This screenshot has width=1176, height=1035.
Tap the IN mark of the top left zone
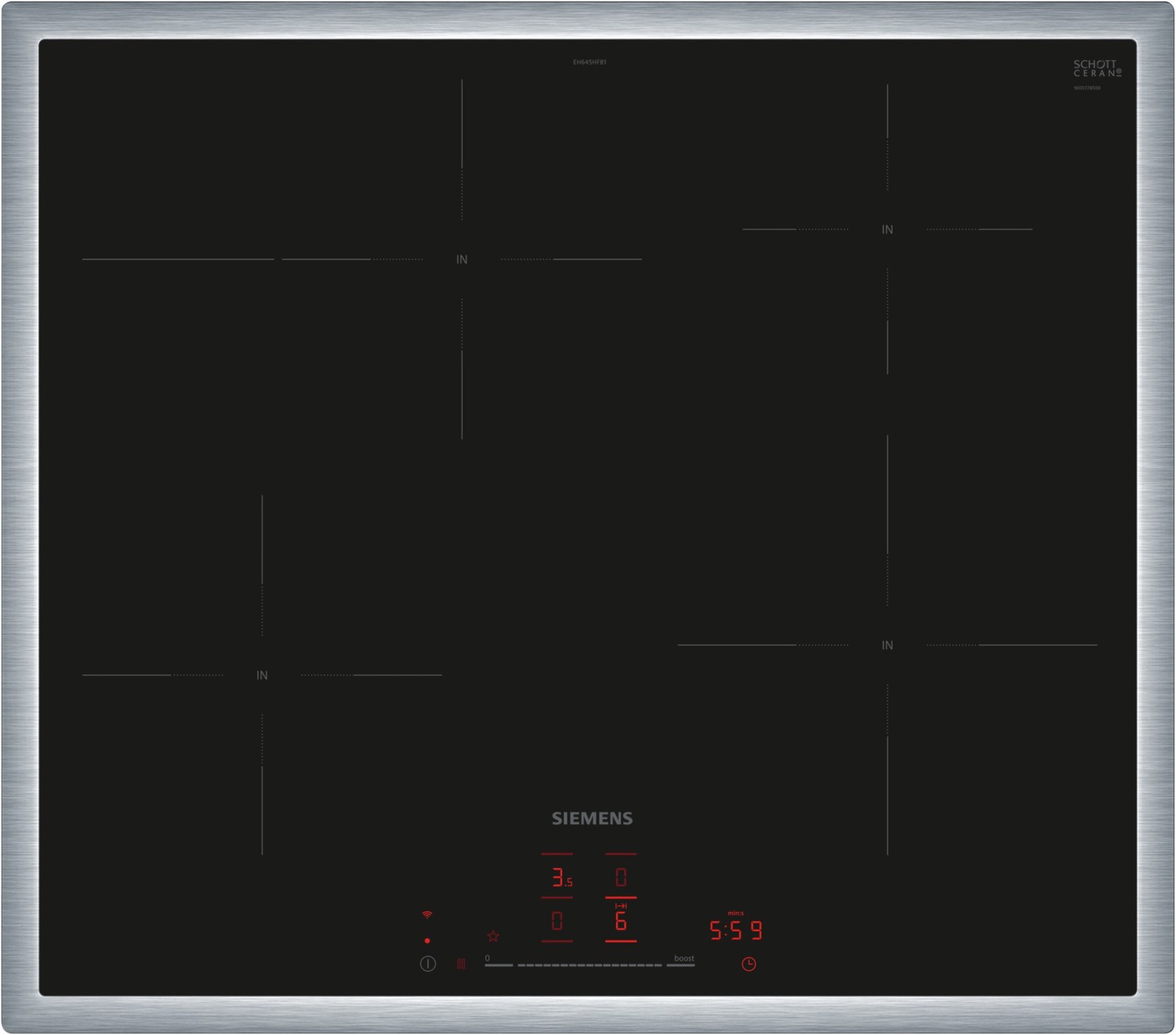coord(462,260)
